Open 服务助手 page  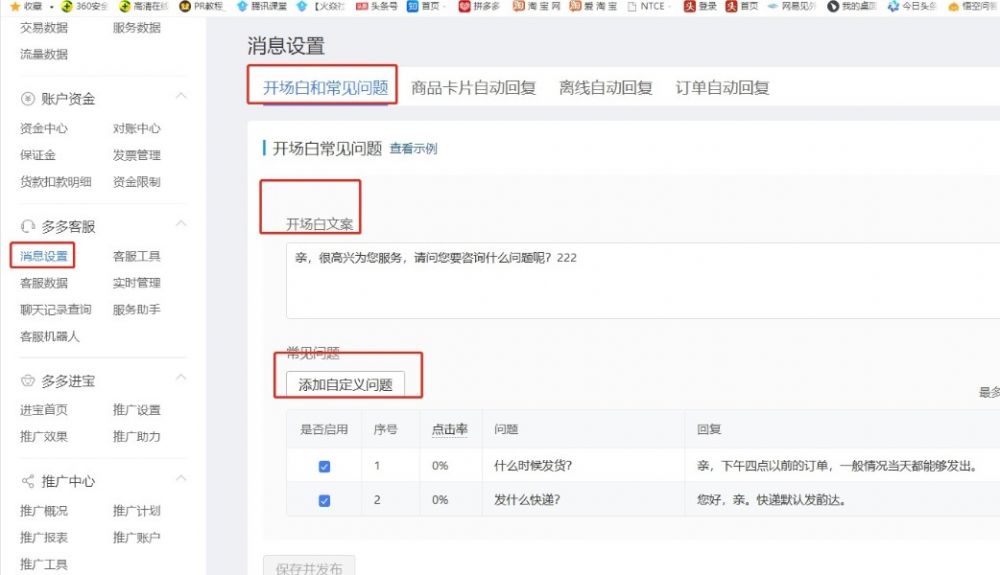pos(136,309)
